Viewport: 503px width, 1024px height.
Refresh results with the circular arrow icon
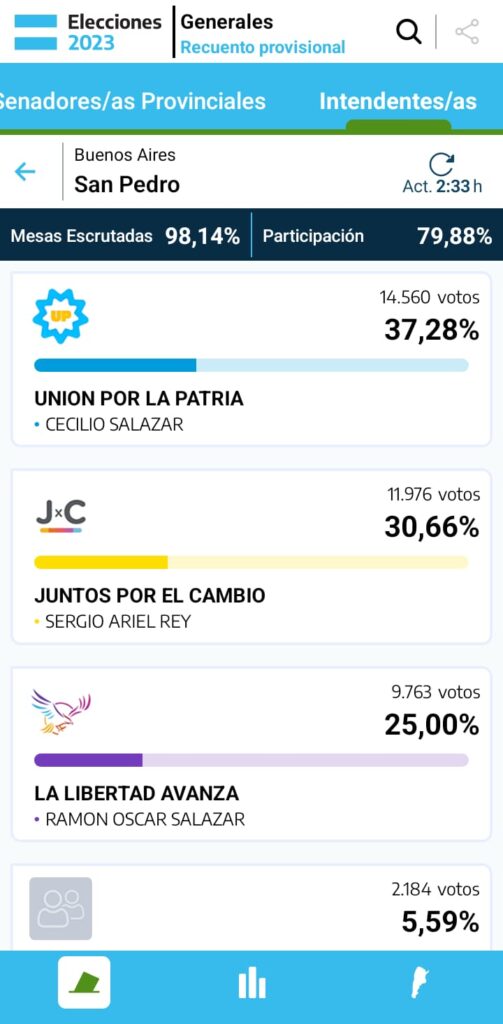(442, 164)
